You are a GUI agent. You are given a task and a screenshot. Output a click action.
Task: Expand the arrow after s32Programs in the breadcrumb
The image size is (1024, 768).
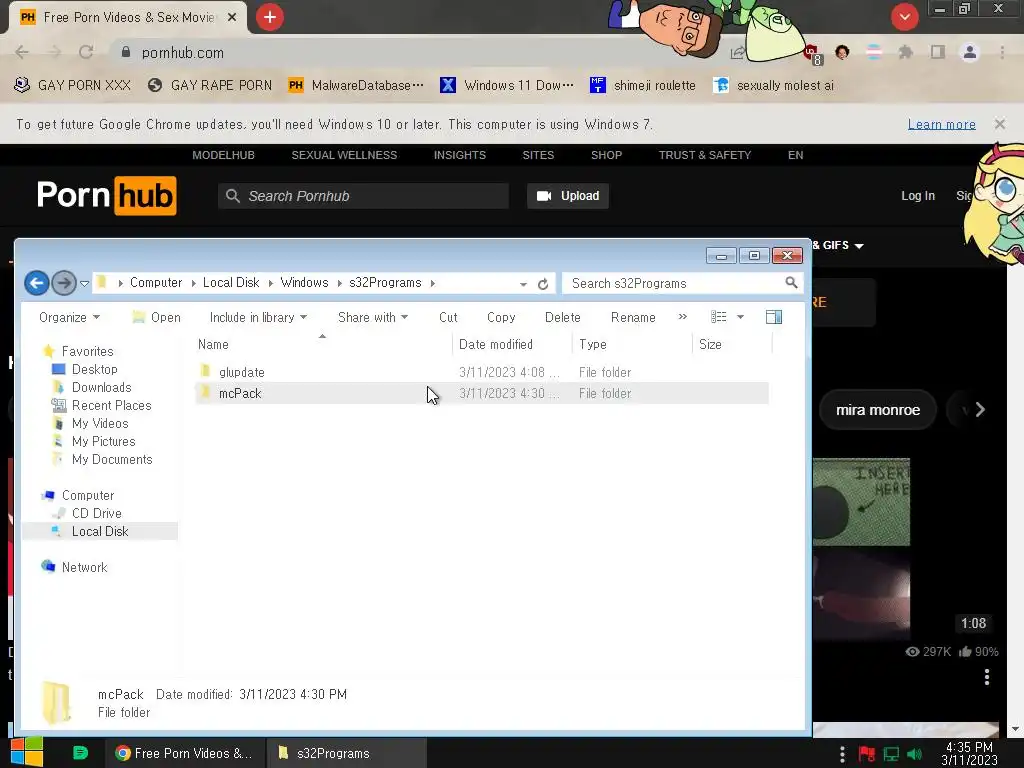coord(432,283)
